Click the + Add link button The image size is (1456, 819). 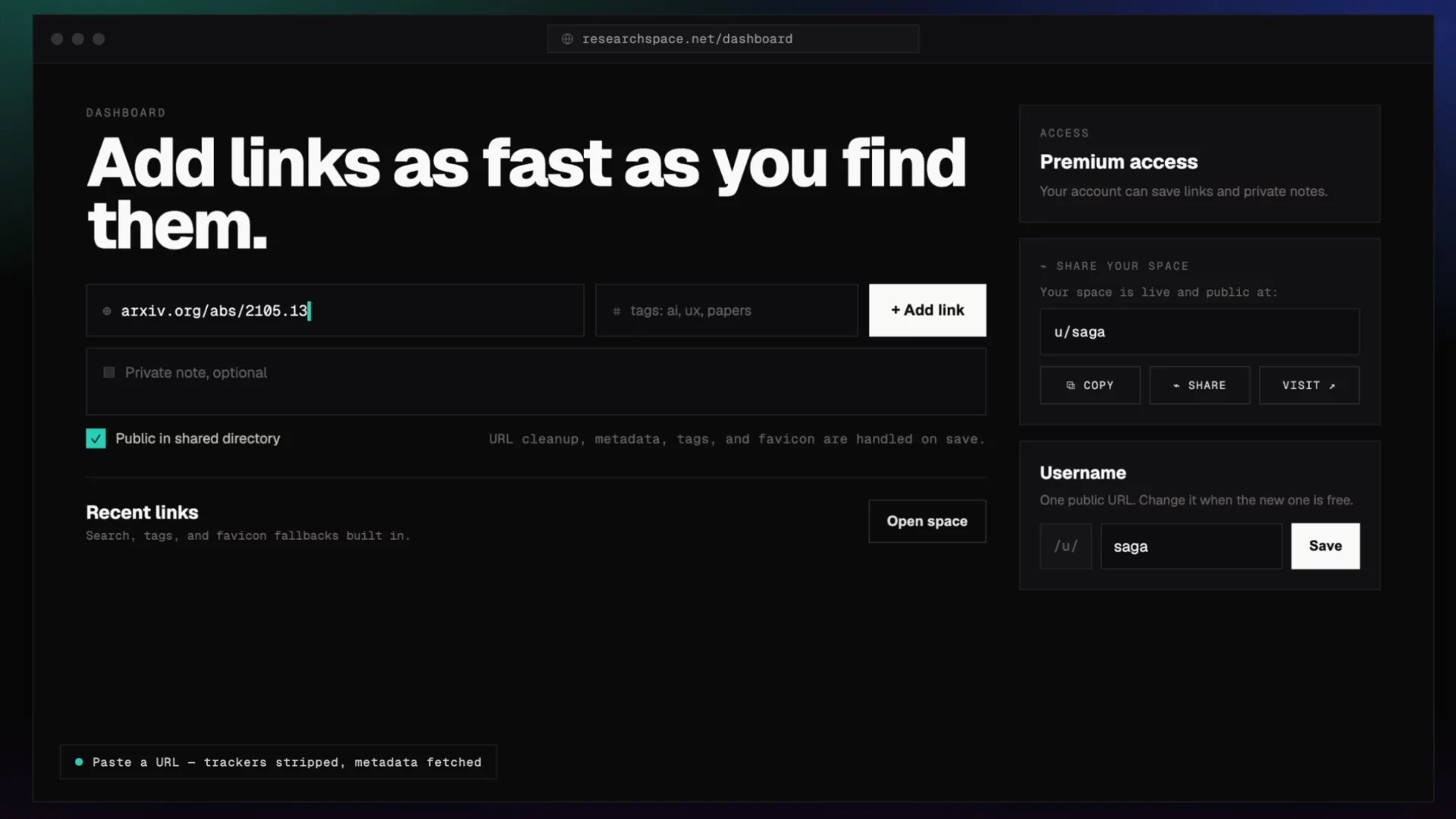927,310
